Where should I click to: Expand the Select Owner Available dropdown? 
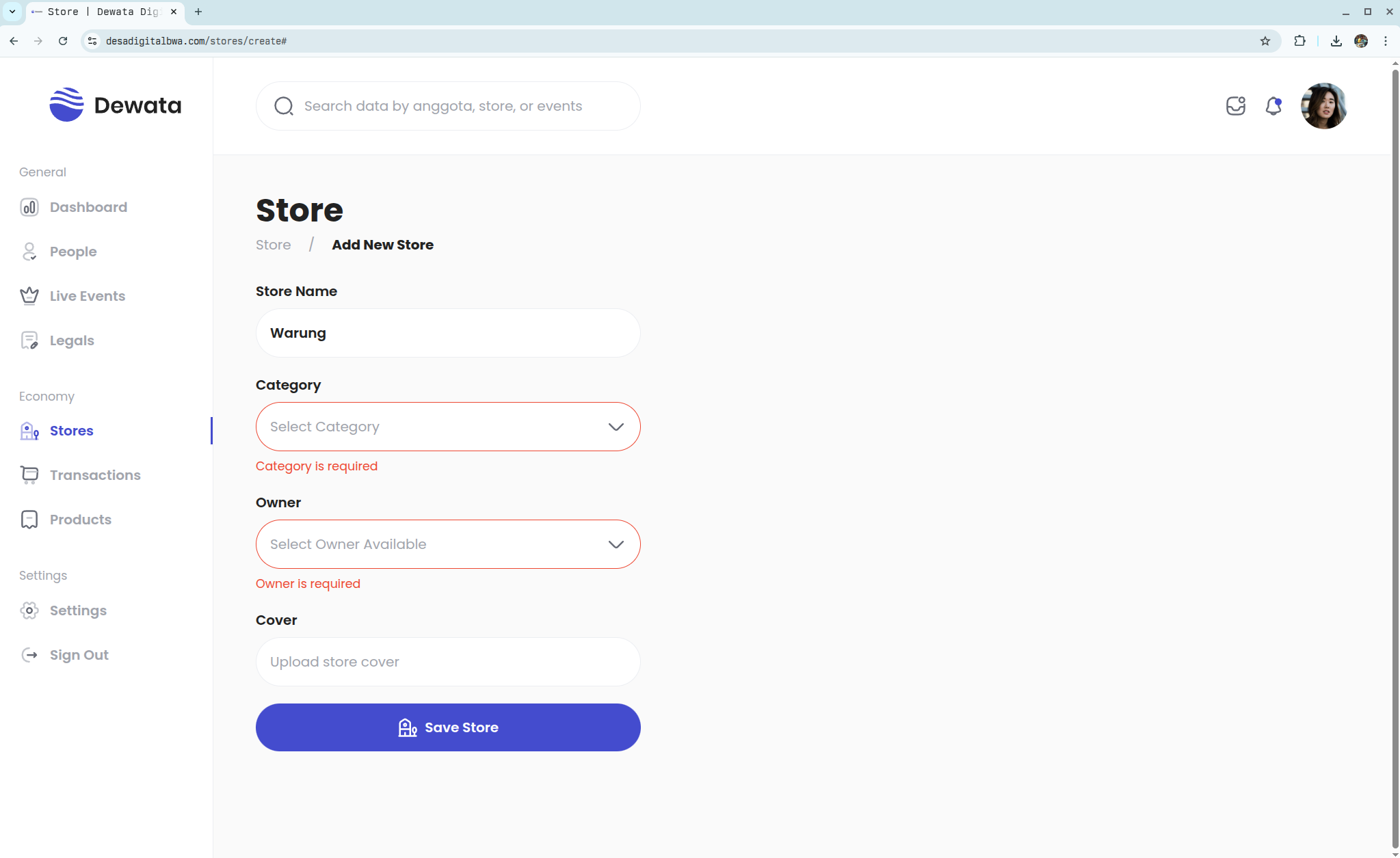click(448, 544)
